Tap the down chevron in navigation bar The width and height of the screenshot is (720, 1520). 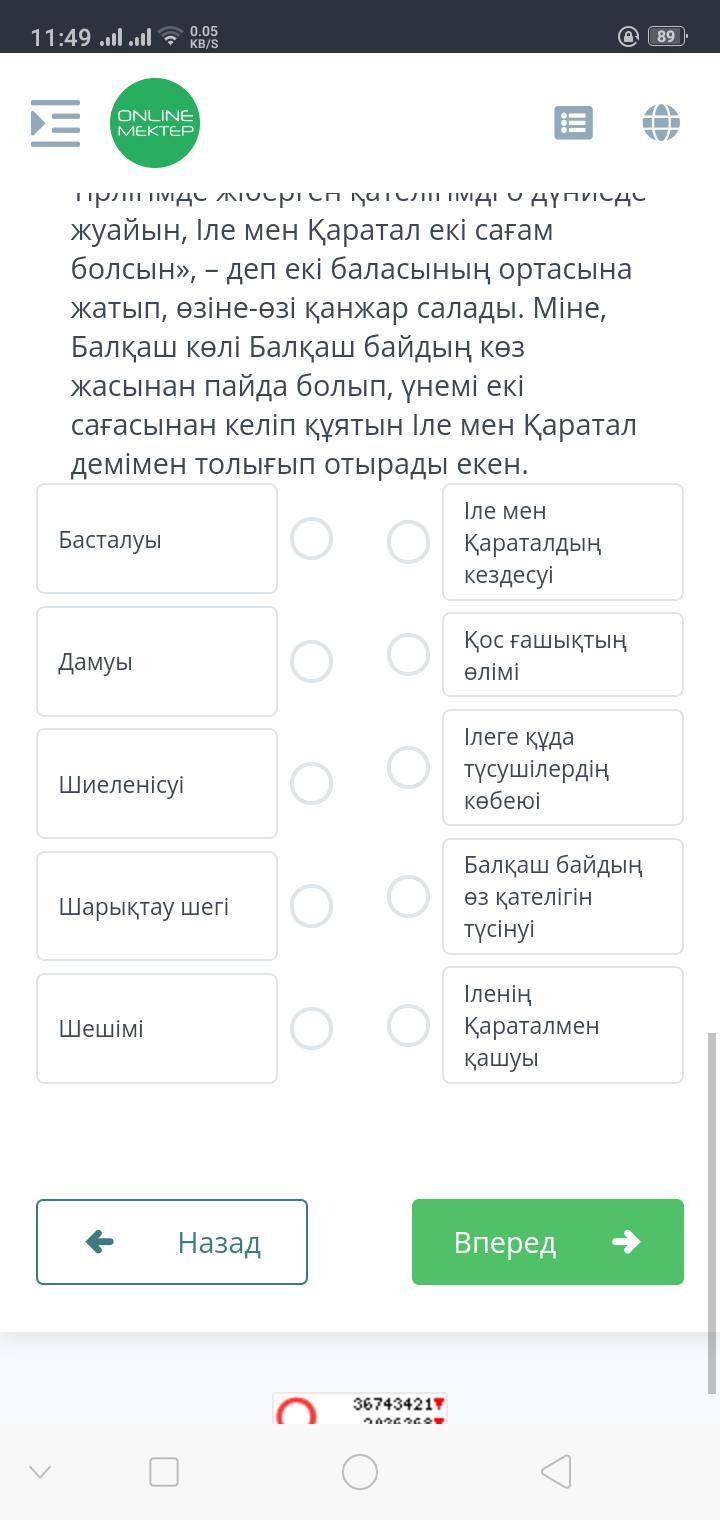click(x=40, y=1471)
